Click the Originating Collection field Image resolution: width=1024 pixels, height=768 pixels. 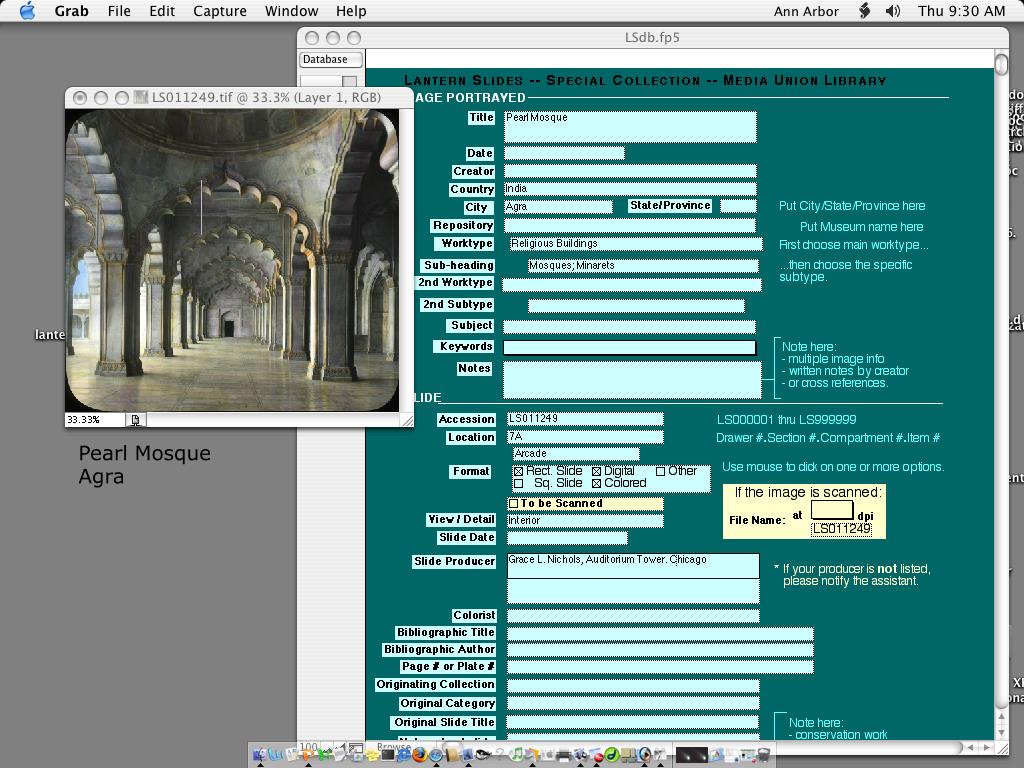coord(633,686)
